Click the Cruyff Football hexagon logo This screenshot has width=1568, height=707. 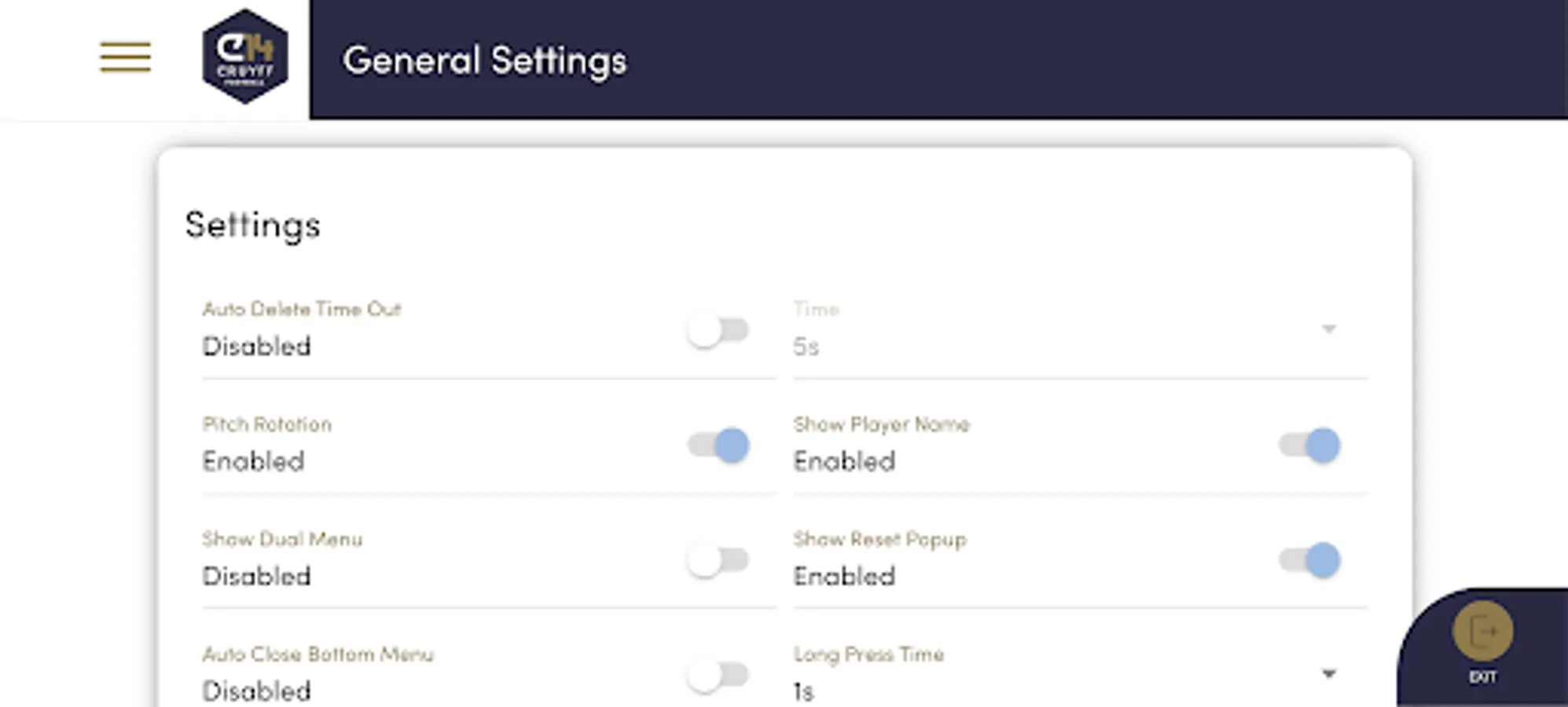point(244,57)
